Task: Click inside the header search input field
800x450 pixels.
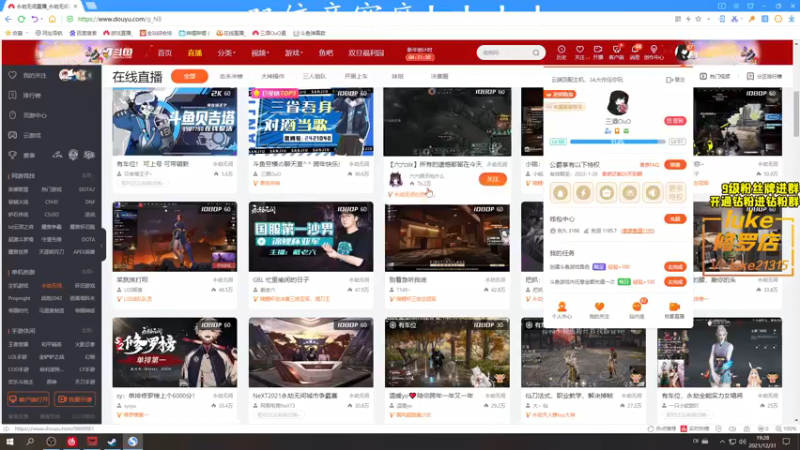Action: pyautogui.click(x=505, y=53)
